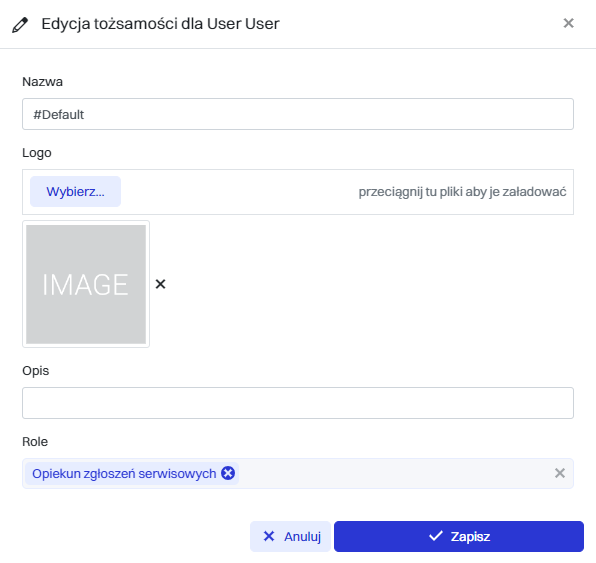Open the logo IMAGE thumbnail preview
596x563 pixels.
(x=86, y=284)
